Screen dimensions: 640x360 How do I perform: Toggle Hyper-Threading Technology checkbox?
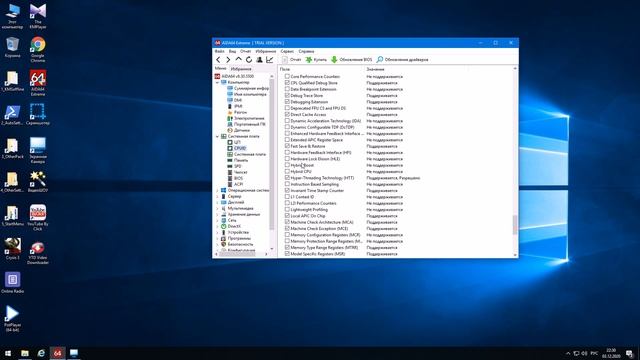tap(287, 178)
